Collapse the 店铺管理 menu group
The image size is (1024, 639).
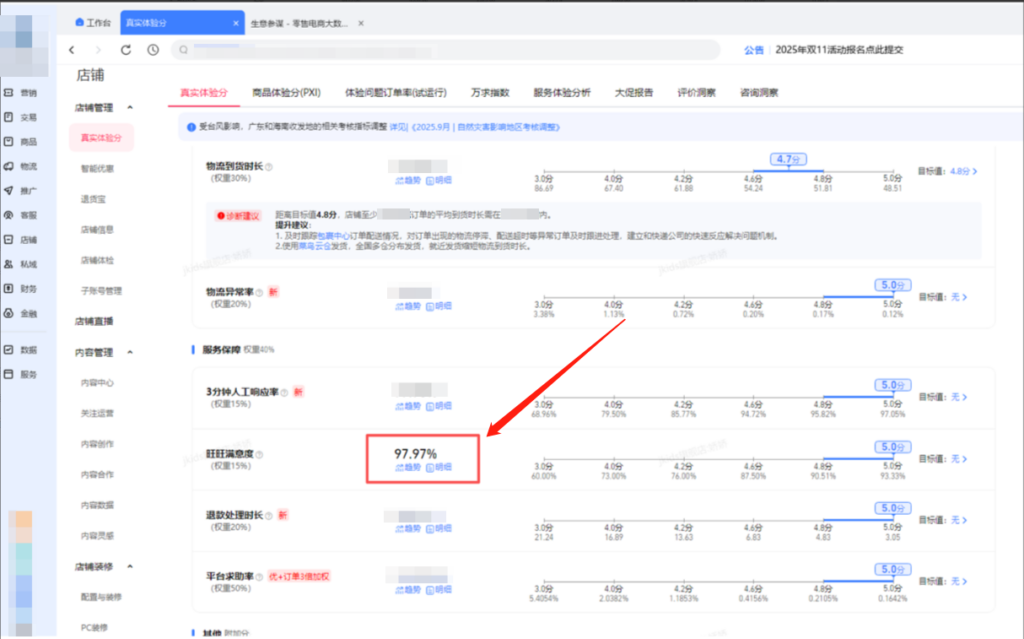[x=131, y=107]
